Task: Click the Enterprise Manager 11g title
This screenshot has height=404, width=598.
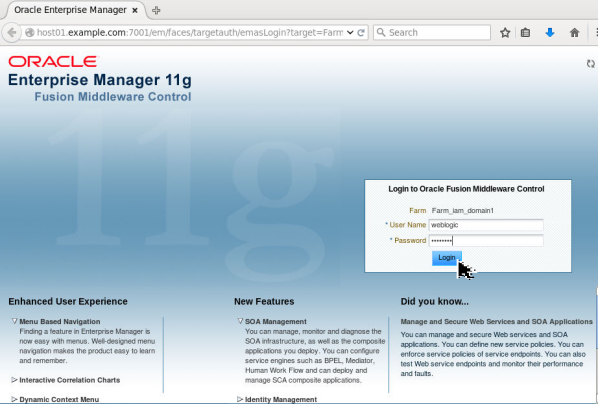Action: click(x=100, y=80)
